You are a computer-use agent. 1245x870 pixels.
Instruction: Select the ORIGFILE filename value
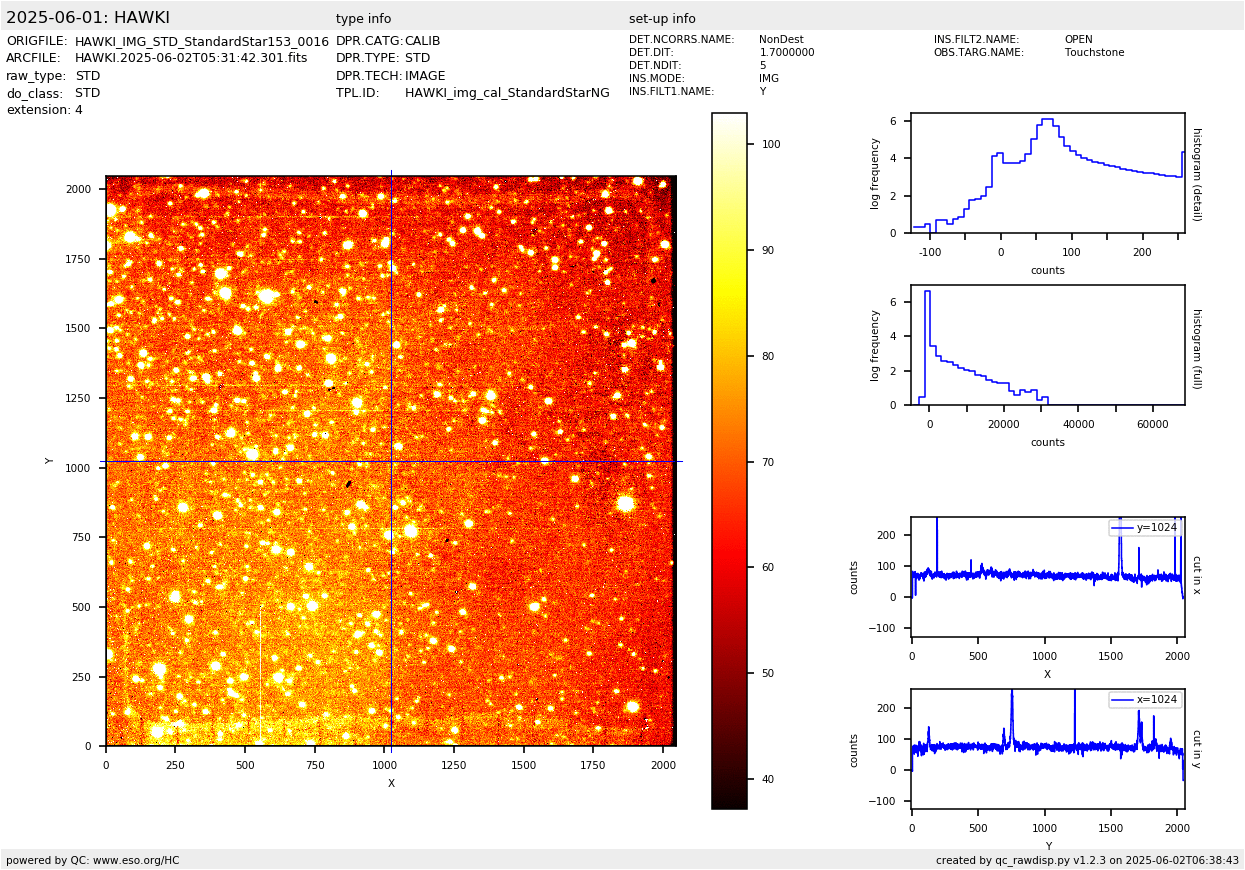click(x=201, y=42)
